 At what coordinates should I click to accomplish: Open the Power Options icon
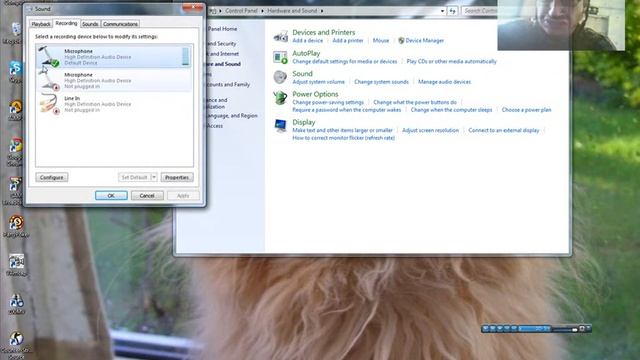280,98
